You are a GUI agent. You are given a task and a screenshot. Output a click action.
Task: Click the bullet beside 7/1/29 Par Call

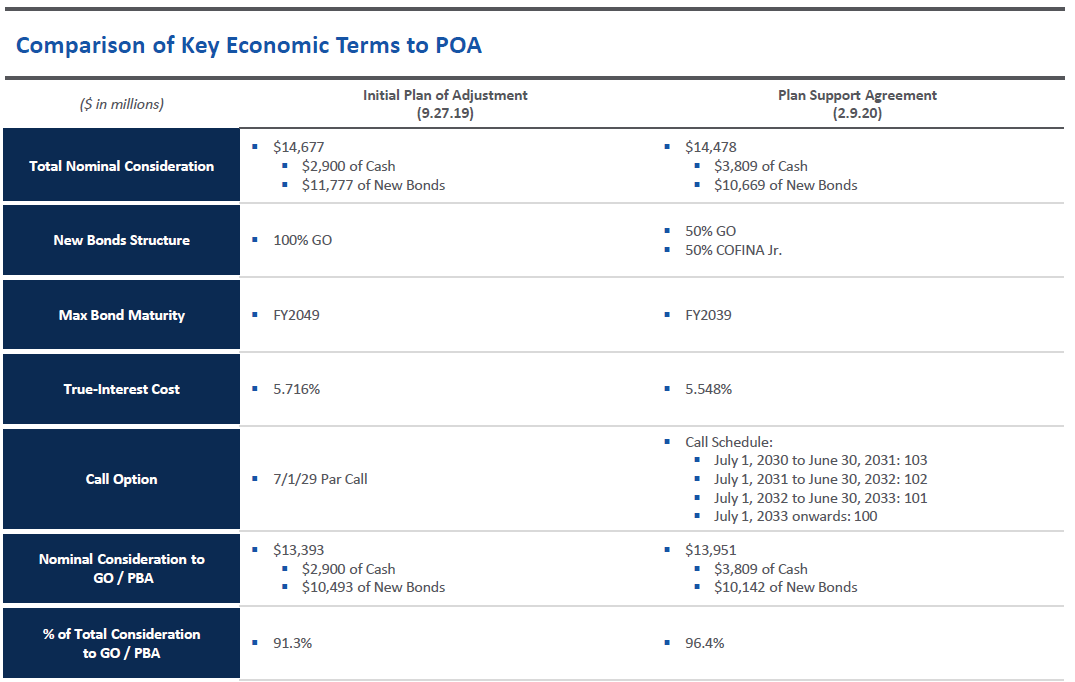click(x=255, y=479)
